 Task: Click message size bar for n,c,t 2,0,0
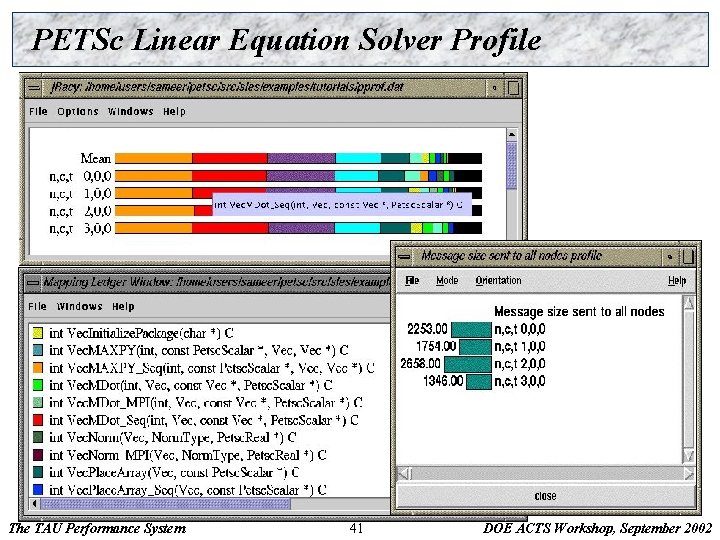467,364
